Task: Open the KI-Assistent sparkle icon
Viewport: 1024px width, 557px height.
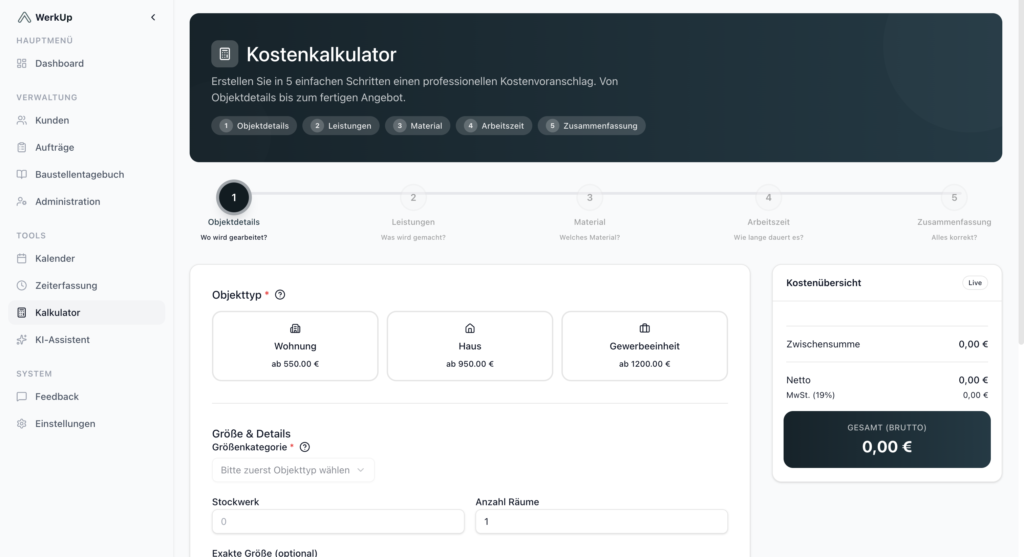Action: [x=23, y=339]
